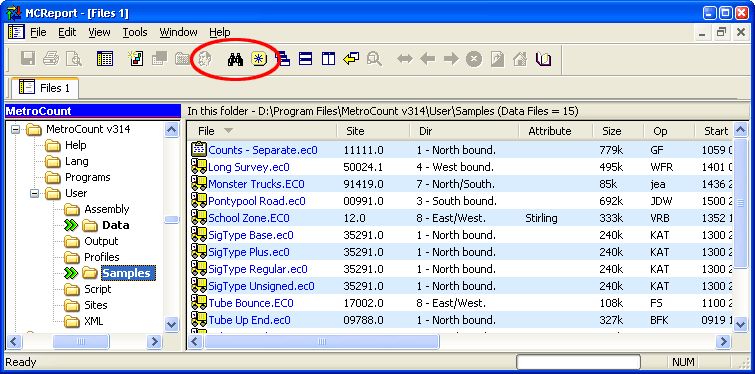Click the greyed round stop icon
The image size is (755, 374).
tap(474, 59)
